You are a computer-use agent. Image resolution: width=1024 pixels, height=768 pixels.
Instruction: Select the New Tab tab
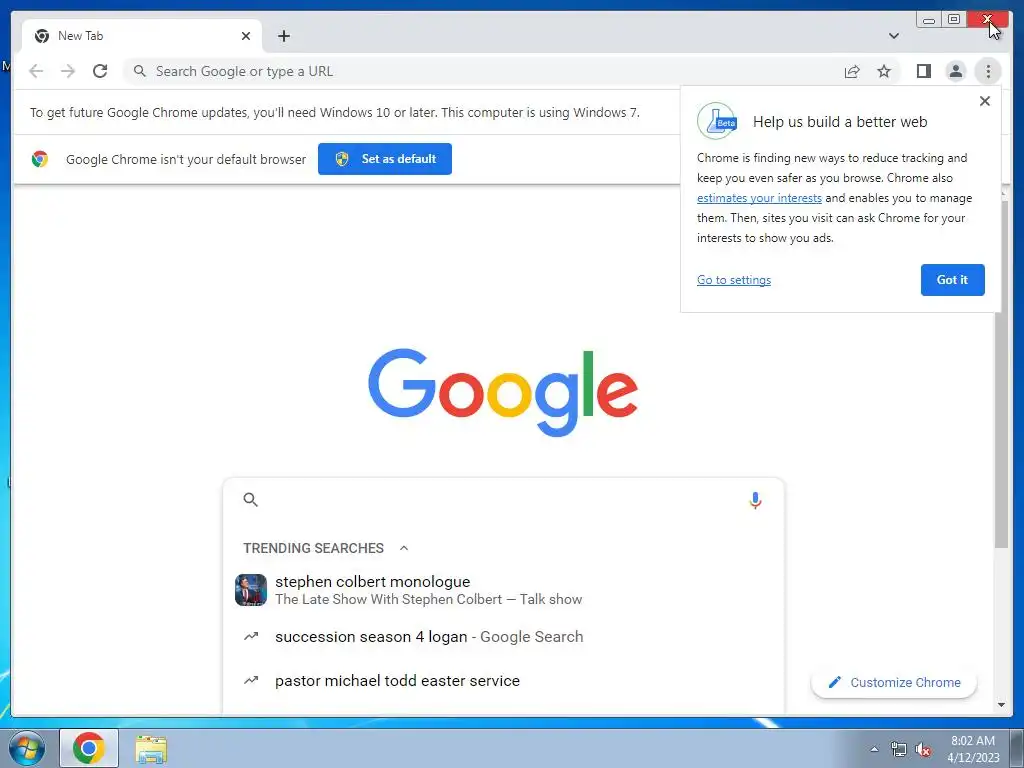coord(142,36)
